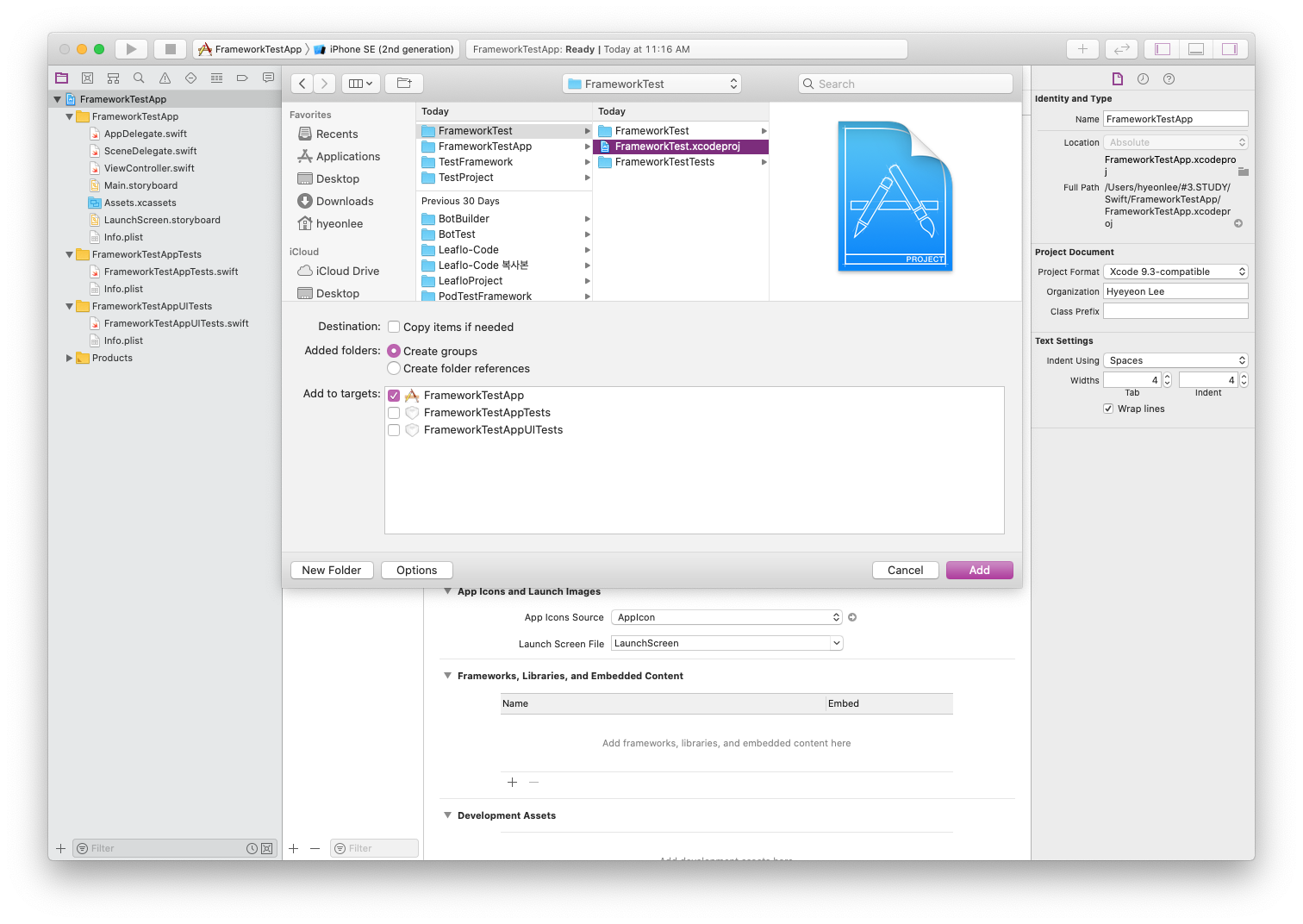The height and width of the screenshot is (924, 1303).
Task: Click the dialog Search field
Action: click(905, 84)
